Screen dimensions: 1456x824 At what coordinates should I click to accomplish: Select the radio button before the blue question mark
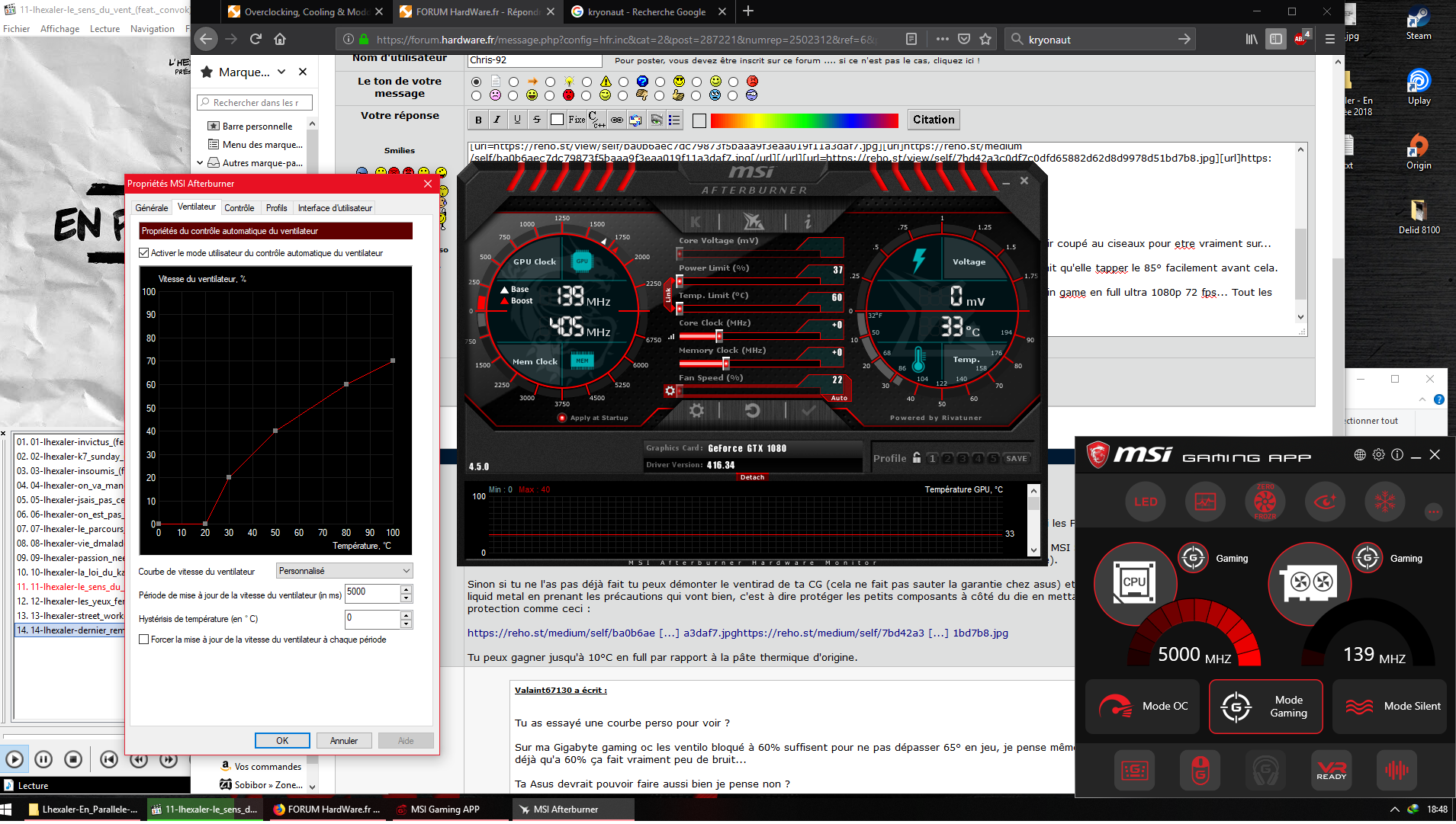(623, 82)
